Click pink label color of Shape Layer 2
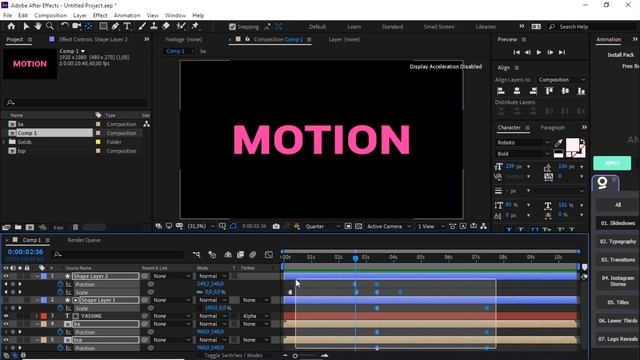Screen dimensions: 640x360 tap(44, 276)
